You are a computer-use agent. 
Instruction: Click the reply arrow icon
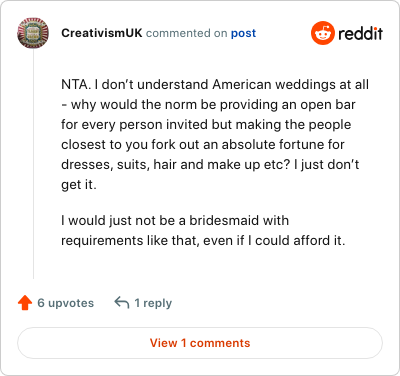coord(121,303)
